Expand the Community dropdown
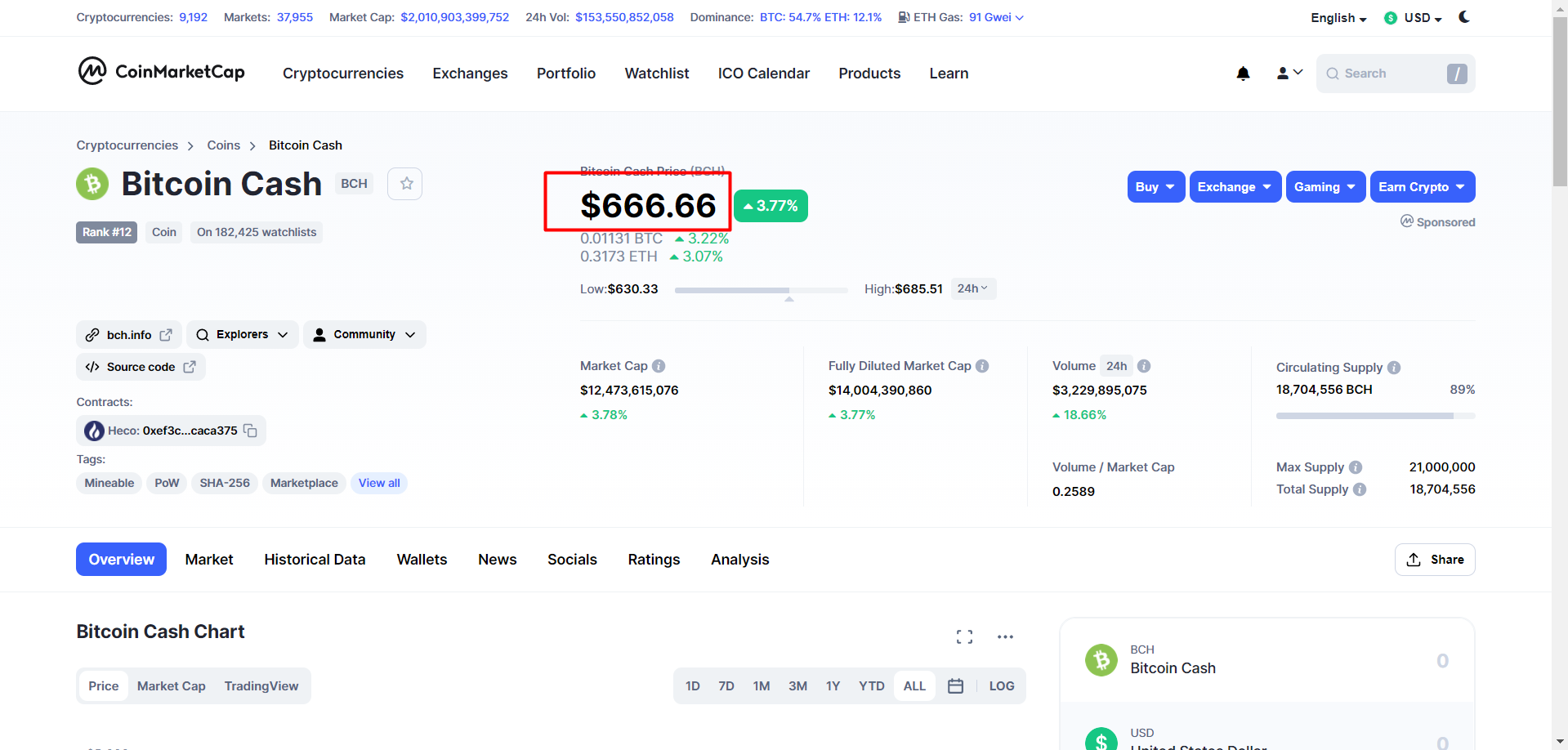Viewport: 1568px width, 750px height. [x=364, y=335]
